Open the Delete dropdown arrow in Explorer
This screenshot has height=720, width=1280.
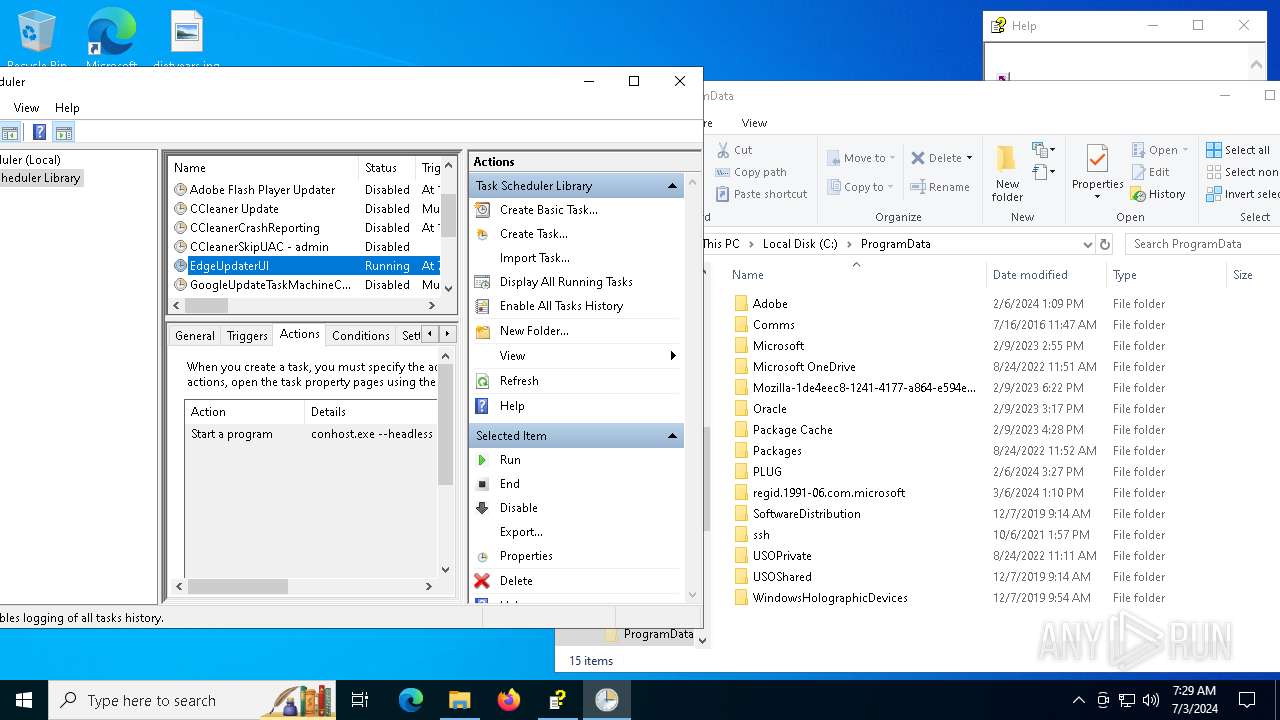click(x=970, y=158)
